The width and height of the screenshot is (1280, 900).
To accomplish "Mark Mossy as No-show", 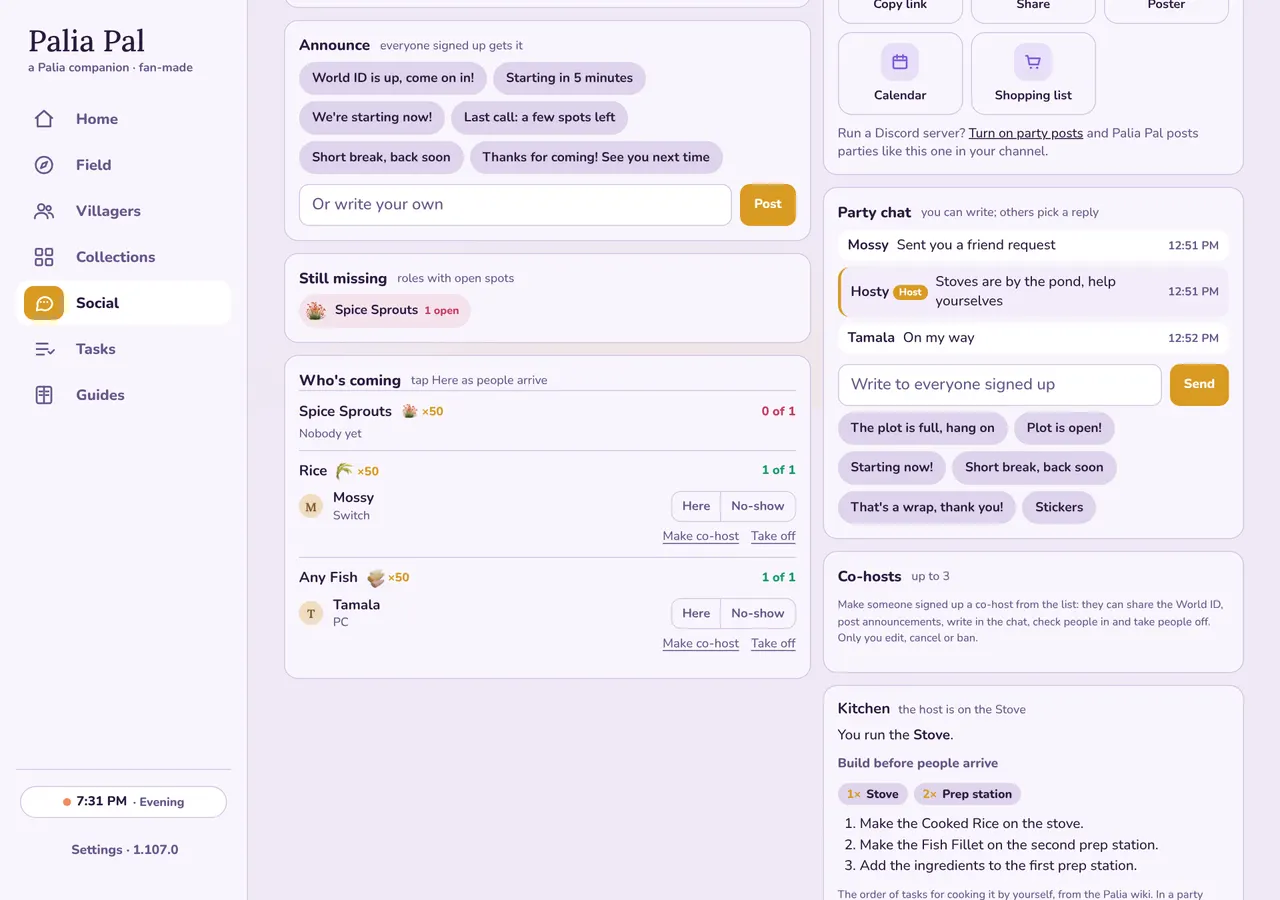I will tap(758, 506).
